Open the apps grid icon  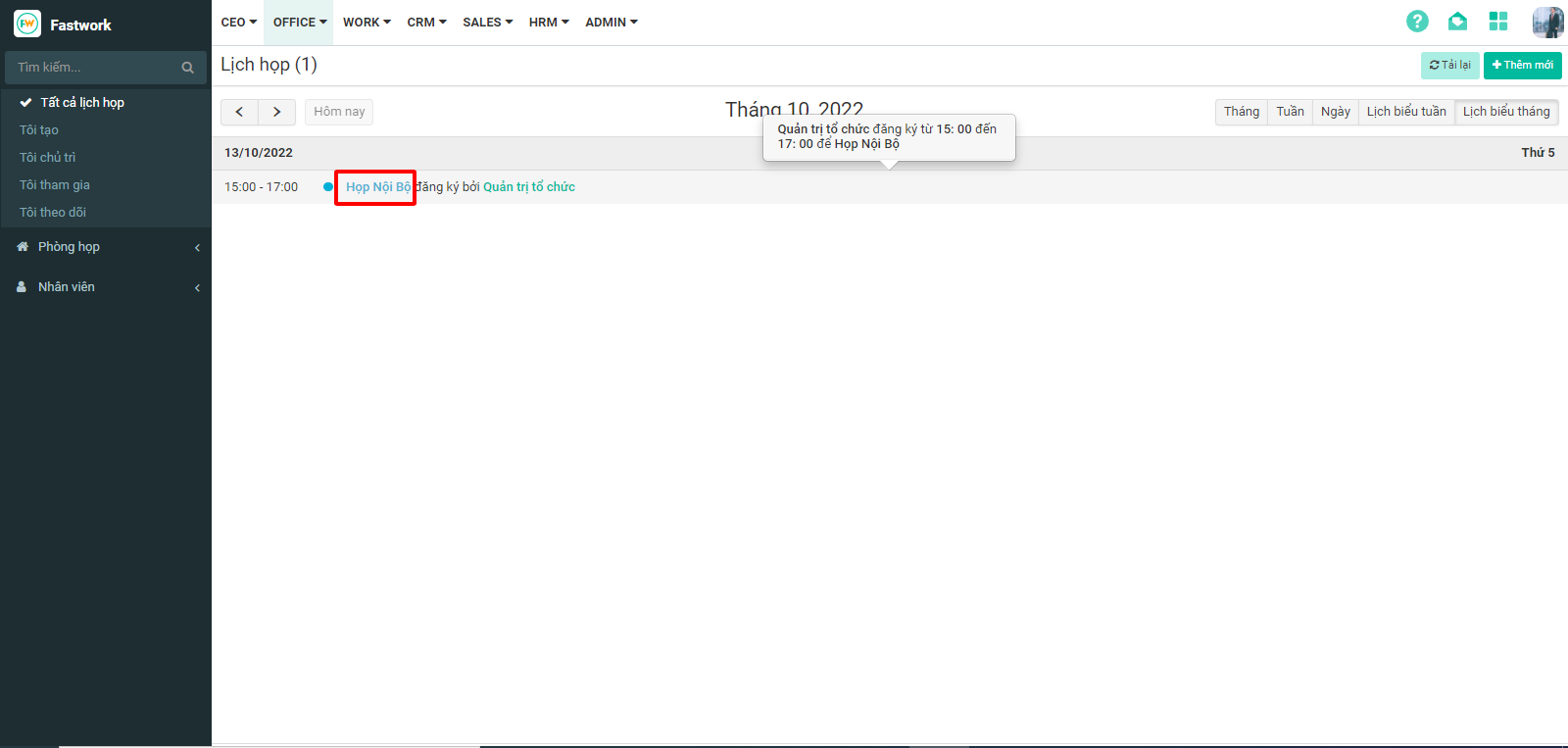point(1498,22)
